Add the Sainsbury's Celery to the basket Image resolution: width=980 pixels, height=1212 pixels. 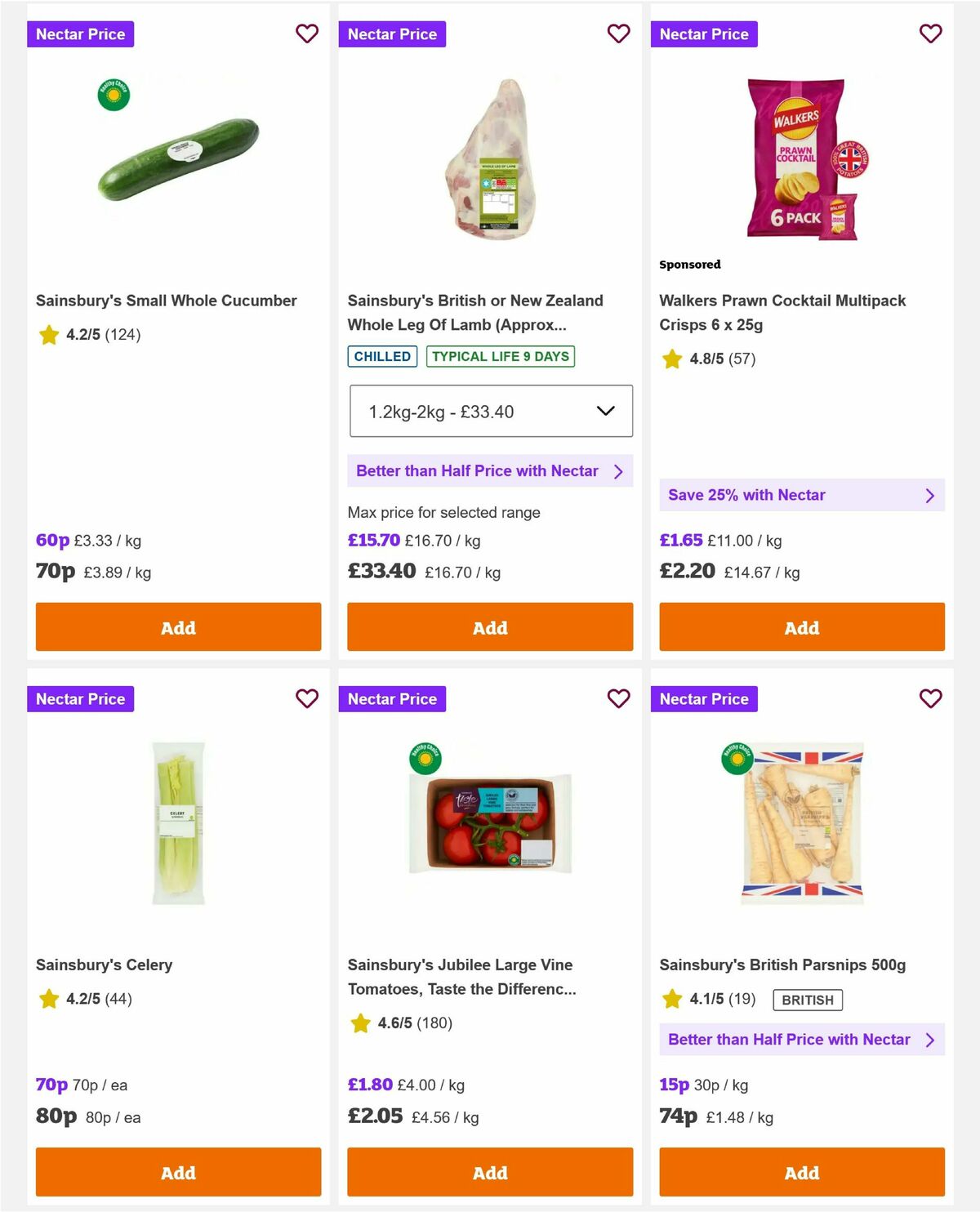[177, 1172]
